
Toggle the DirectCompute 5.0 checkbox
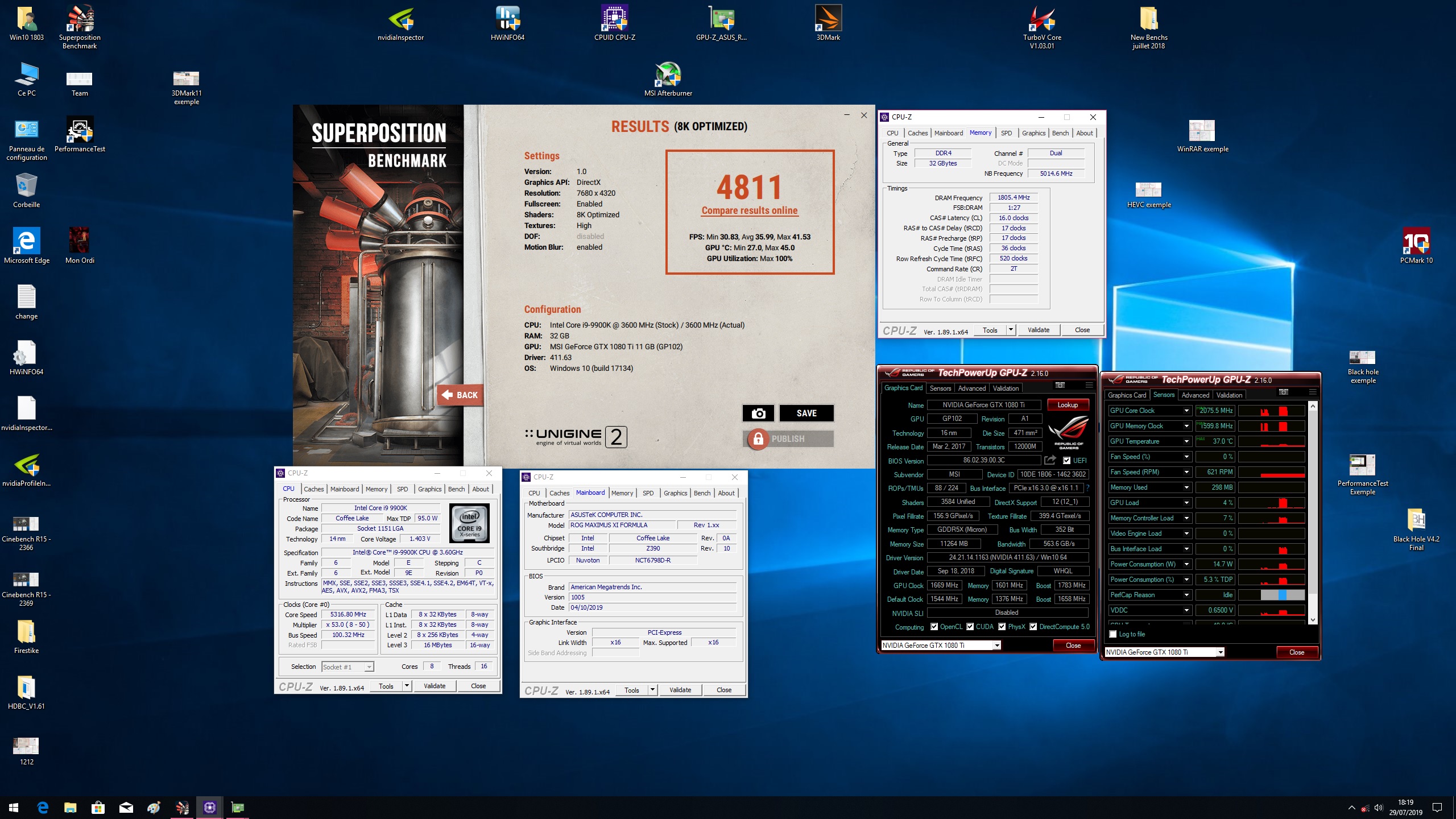pyautogui.click(x=1033, y=627)
